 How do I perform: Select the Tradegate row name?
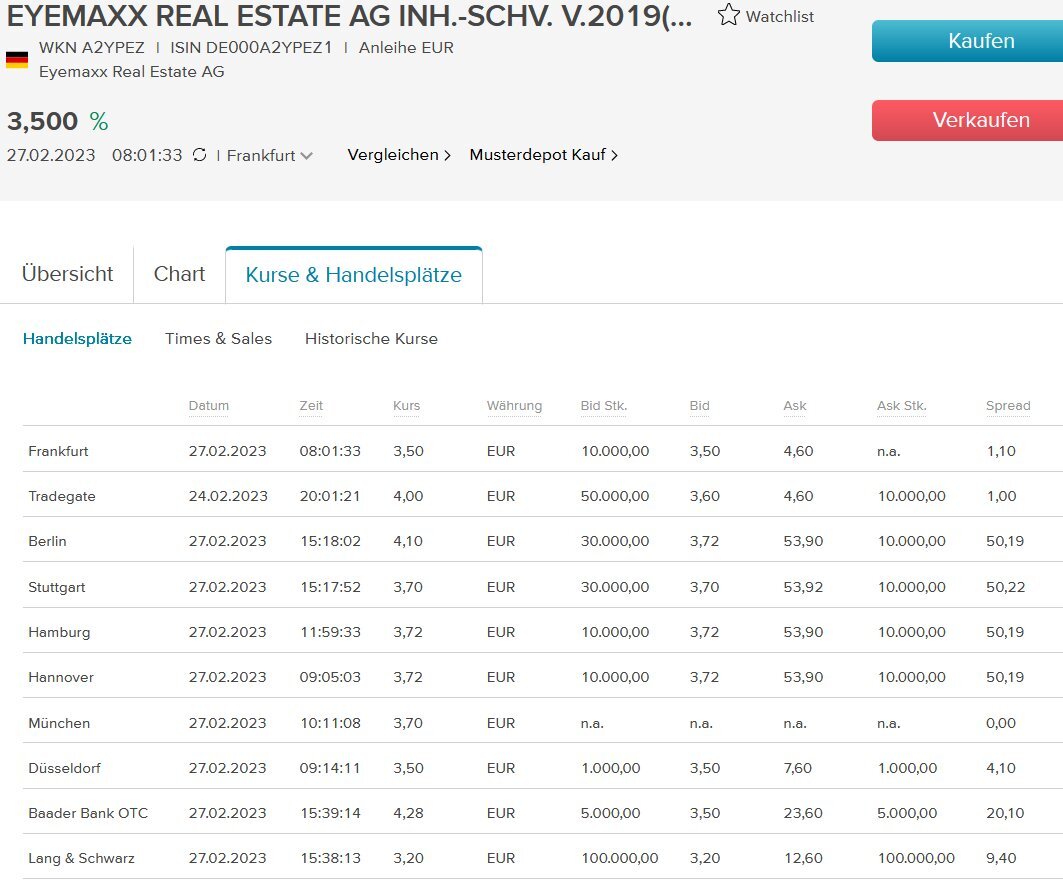pos(62,496)
